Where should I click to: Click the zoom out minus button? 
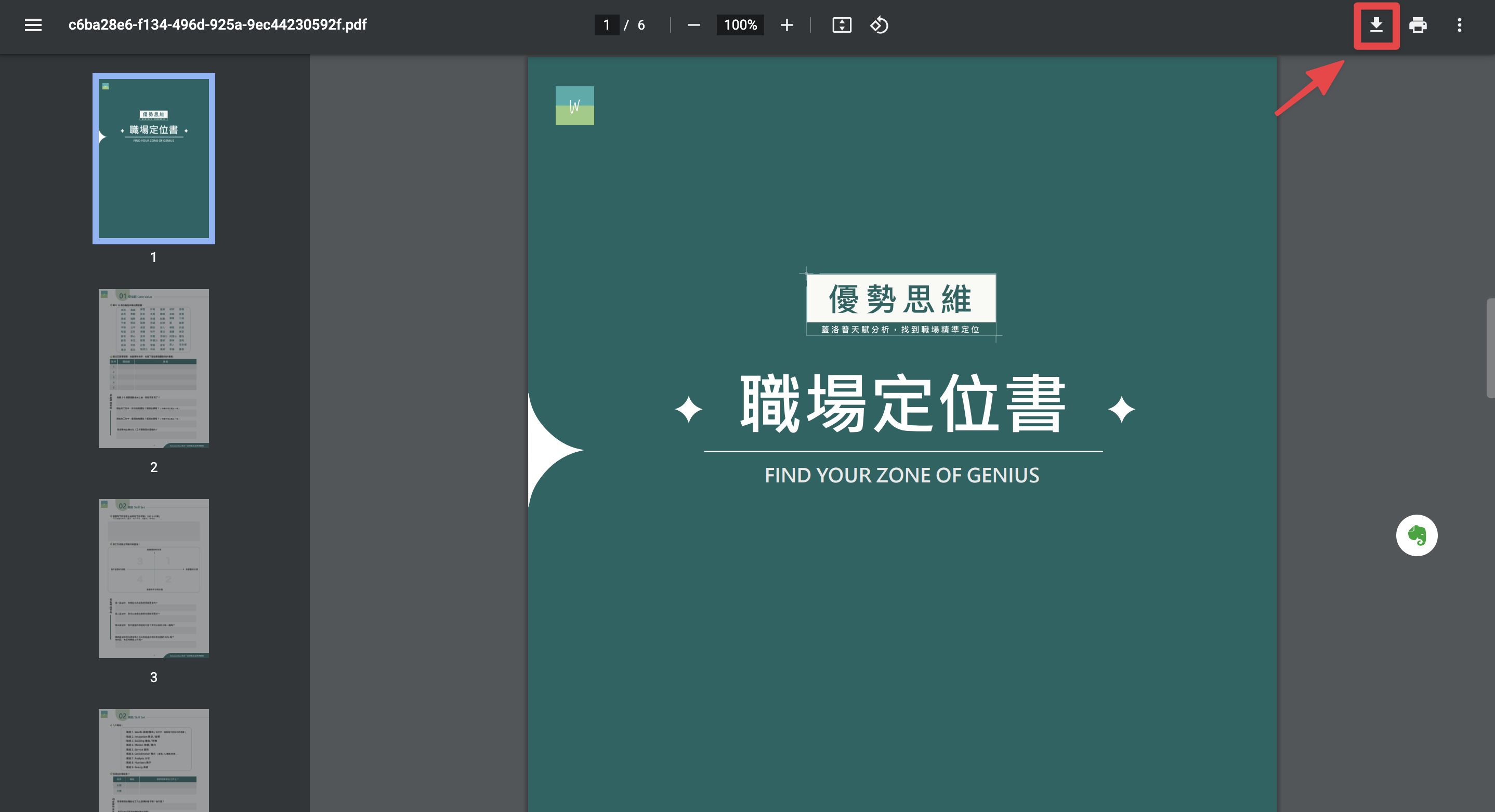point(693,25)
